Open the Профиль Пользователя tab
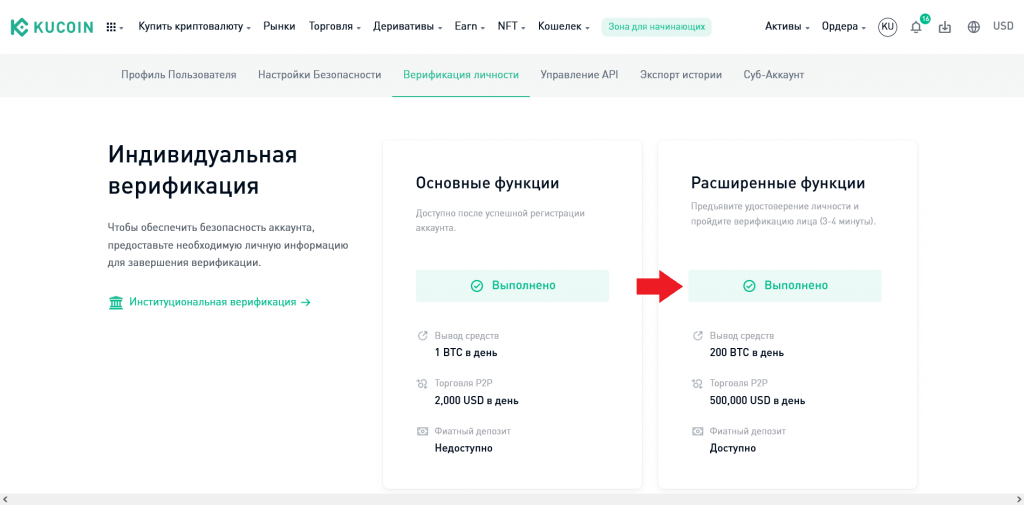The height and width of the screenshot is (505, 1024). point(178,74)
